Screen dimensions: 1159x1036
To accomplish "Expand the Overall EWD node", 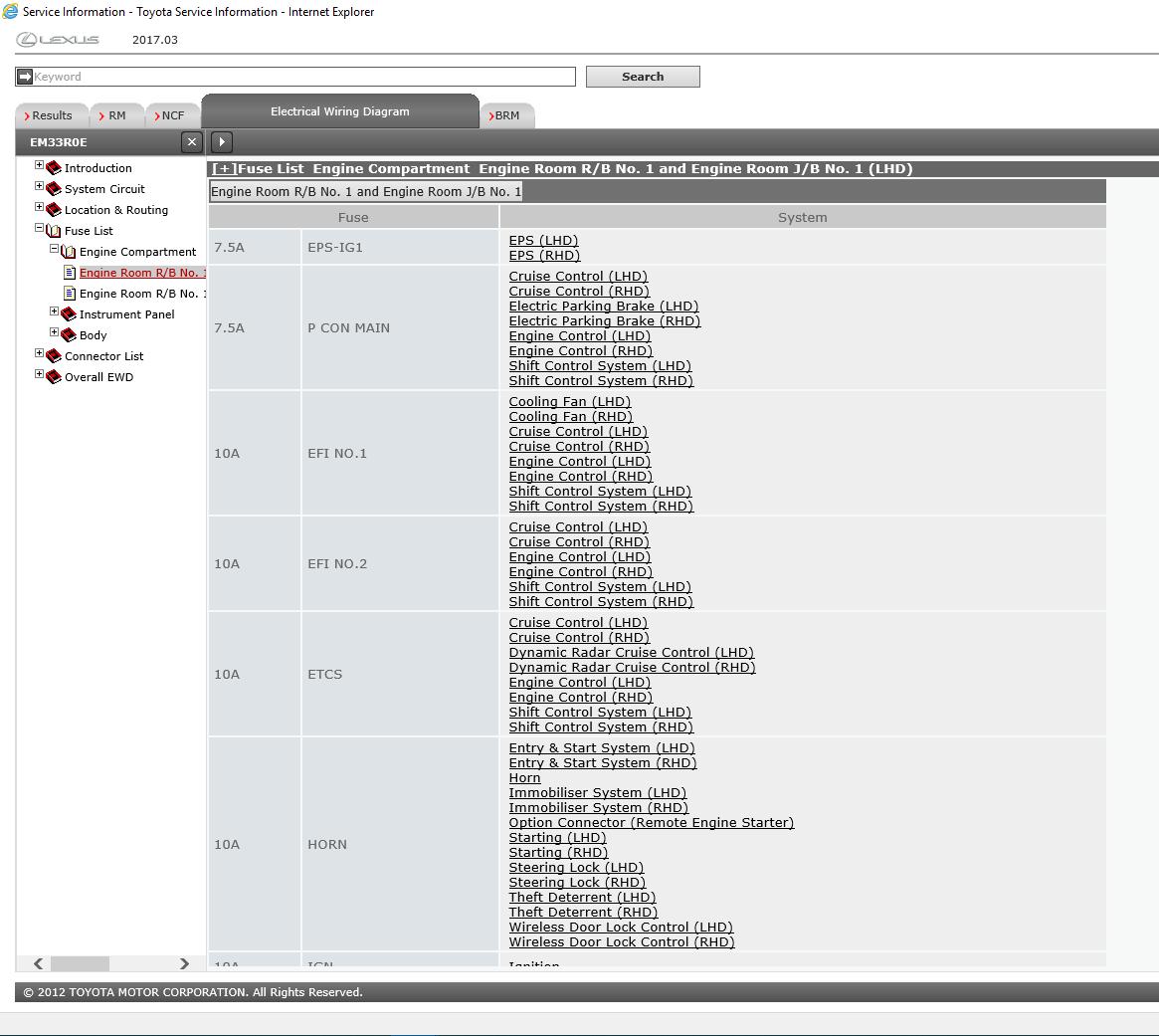I will point(39,374).
